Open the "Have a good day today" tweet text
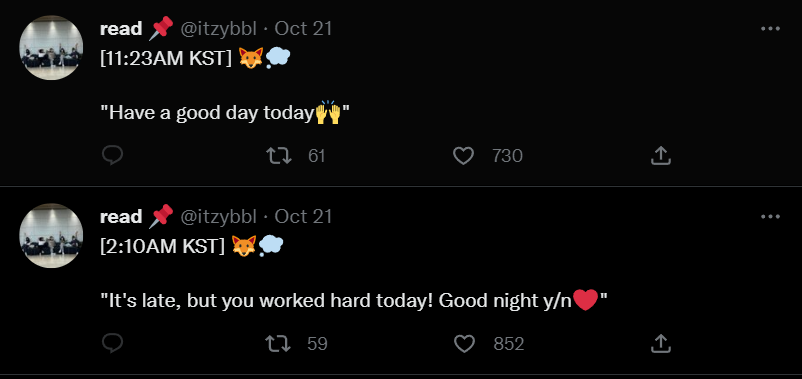Image resolution: width=802 pixels, height=379 pixels. (225, 113)
